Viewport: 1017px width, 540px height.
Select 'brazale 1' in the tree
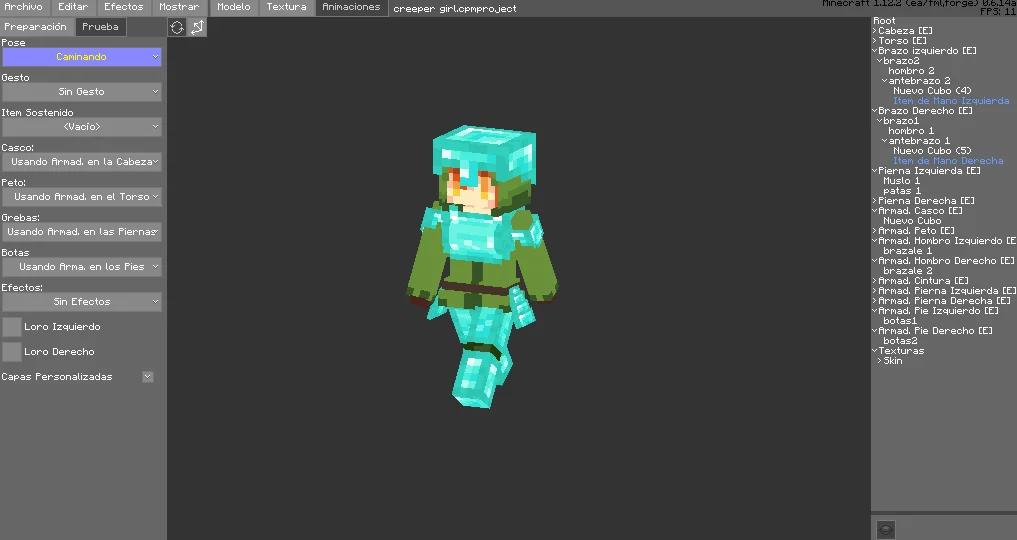click(x=907, y=251)
